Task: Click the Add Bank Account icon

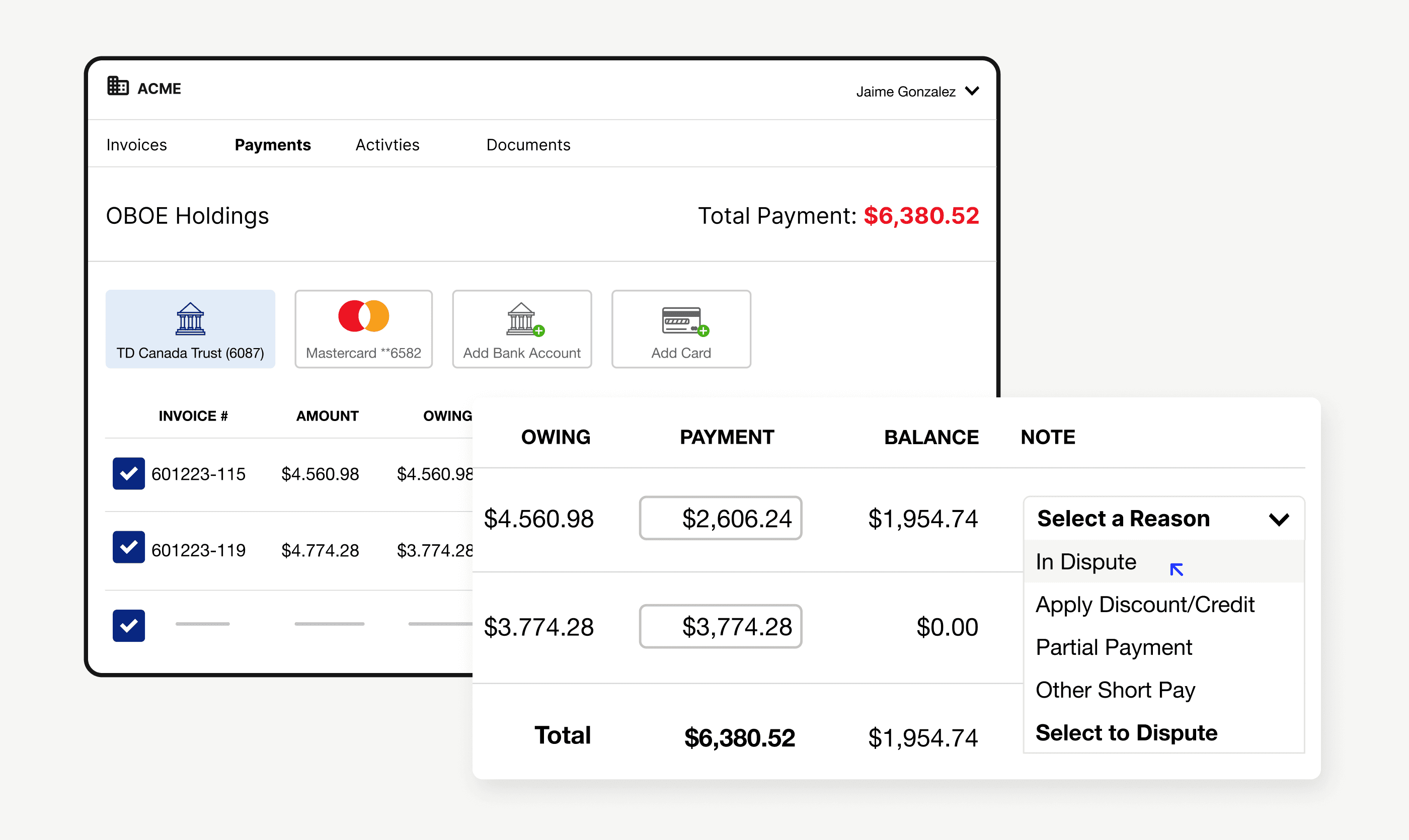Action: 522,319
